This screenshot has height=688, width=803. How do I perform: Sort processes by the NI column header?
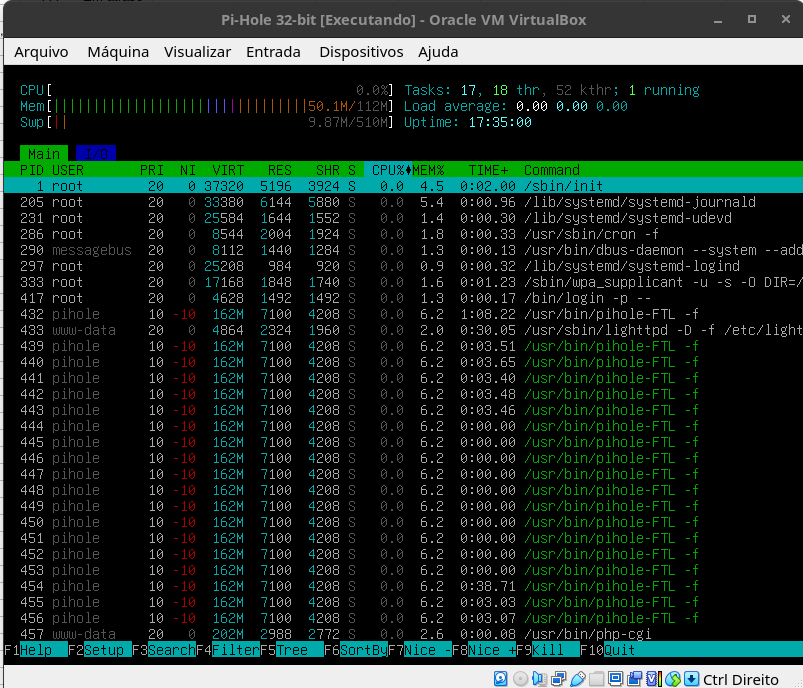tap(187, 170)
